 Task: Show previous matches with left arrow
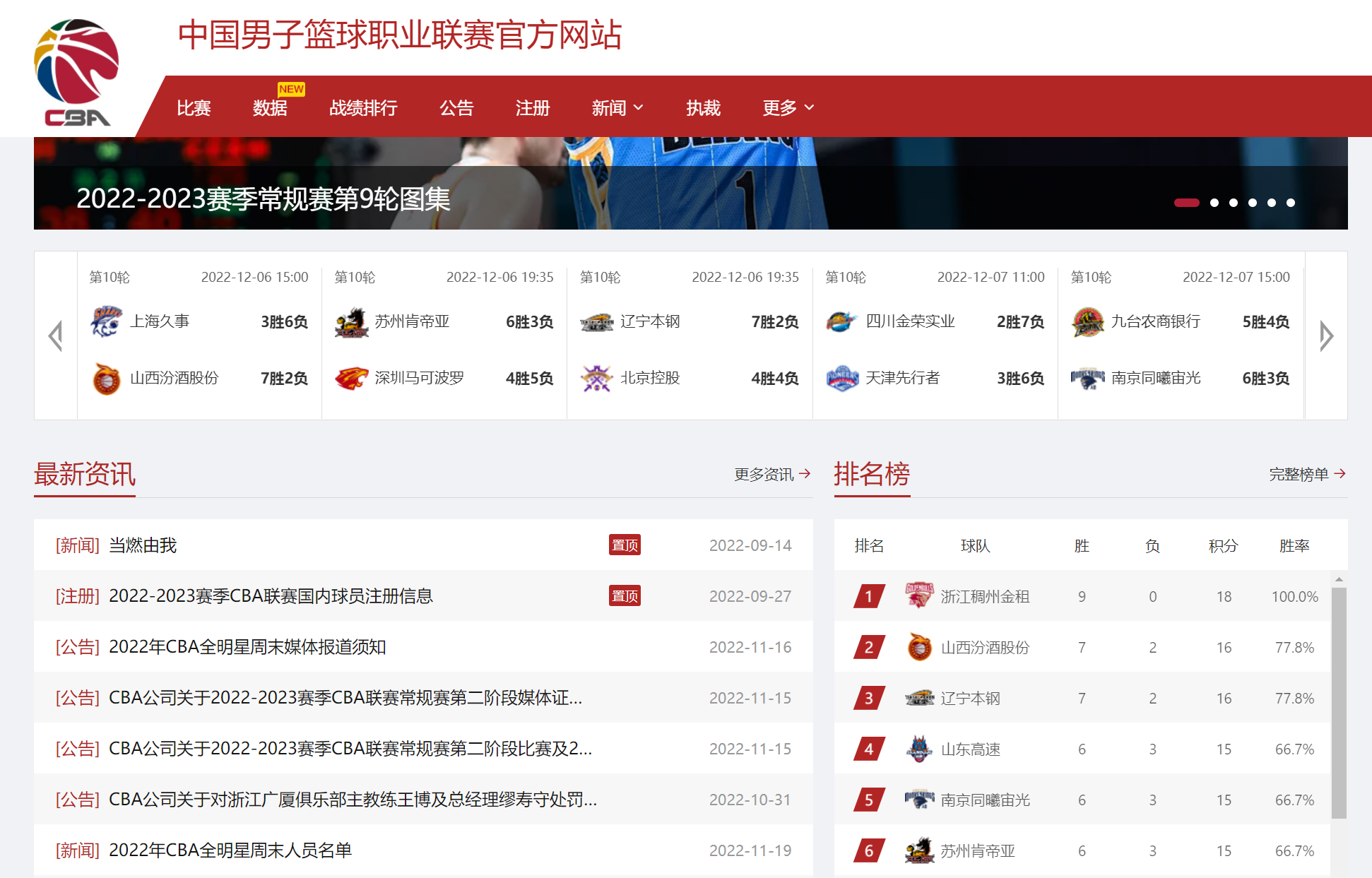(56, 336)
